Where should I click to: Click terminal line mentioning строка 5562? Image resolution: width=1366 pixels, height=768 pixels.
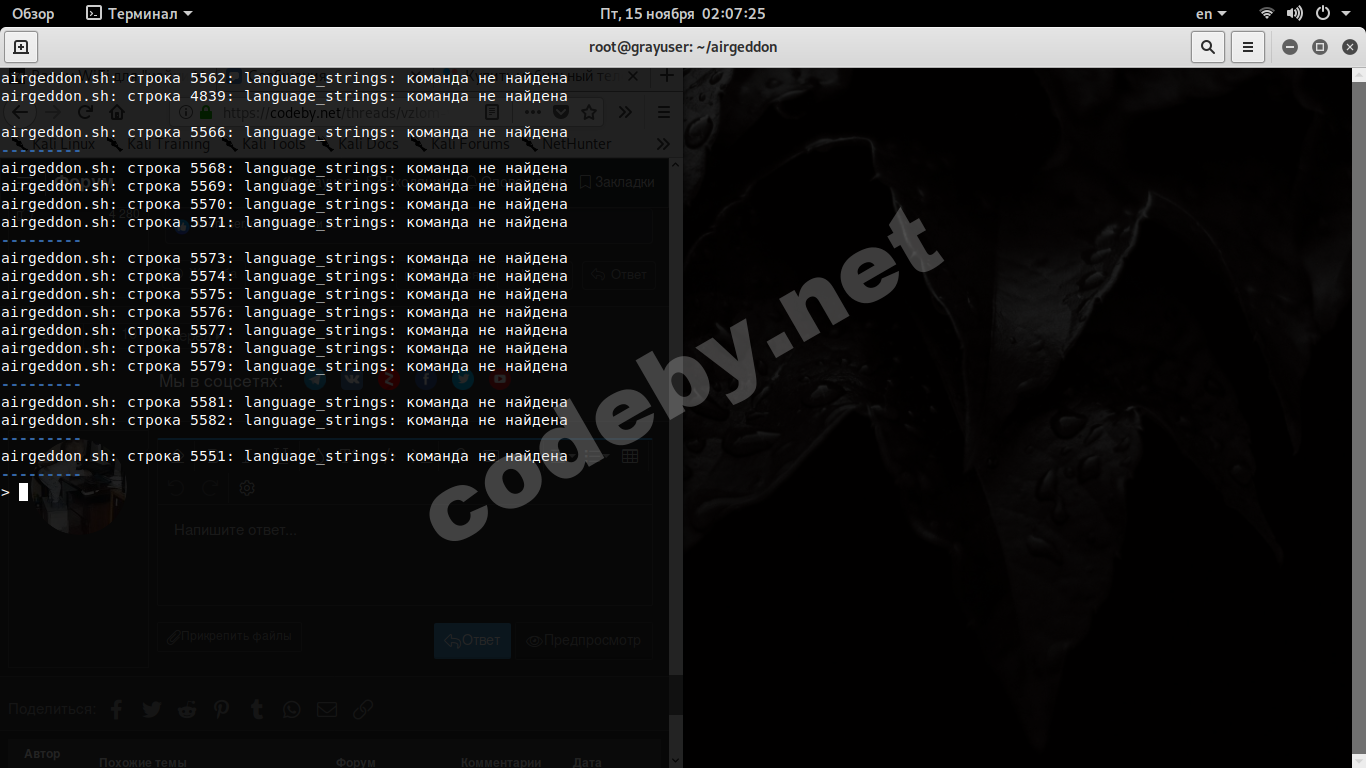(284, 78)
